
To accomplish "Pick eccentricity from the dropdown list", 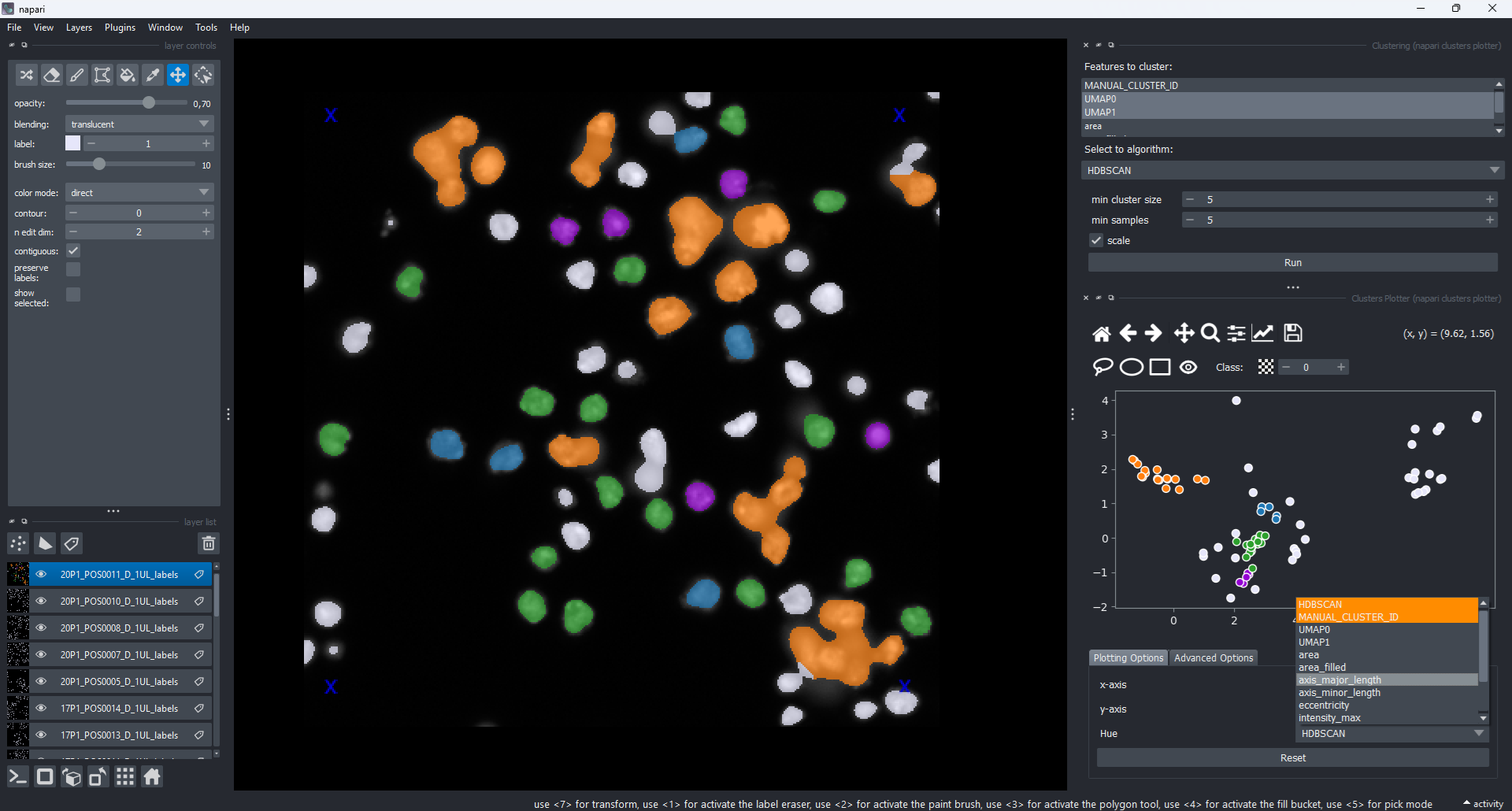I will click(x=1386, y=705).
